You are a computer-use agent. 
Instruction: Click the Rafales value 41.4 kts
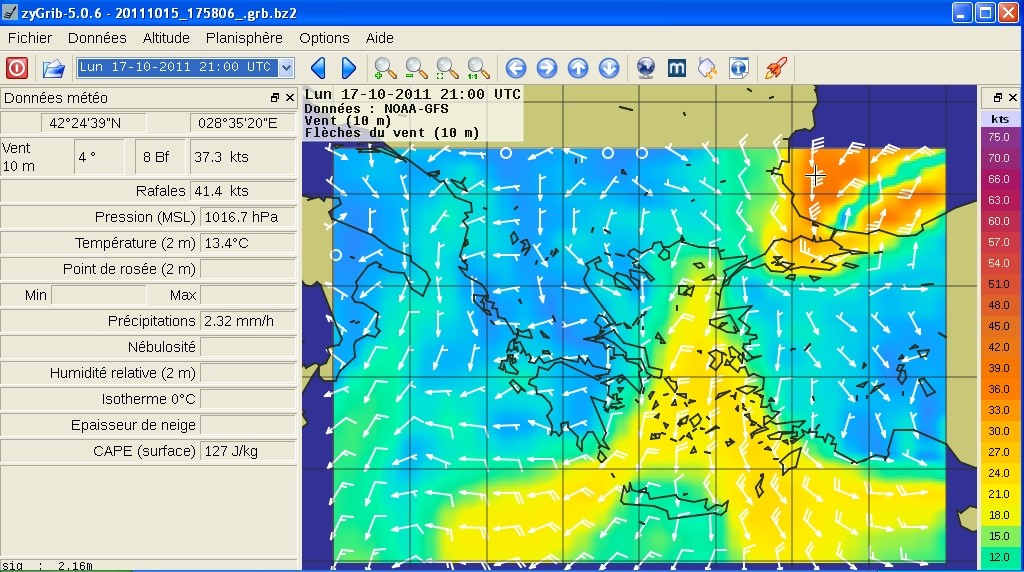[243, 191]
